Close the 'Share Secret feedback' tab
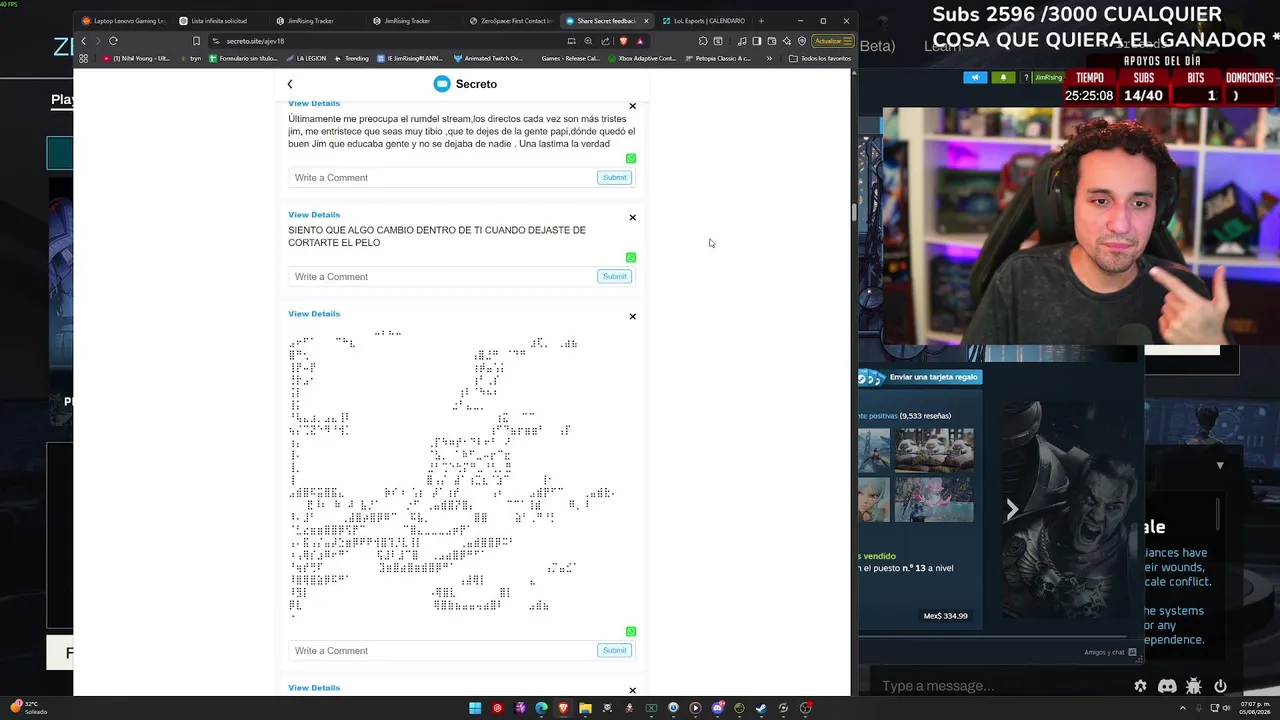 pos(646,21)
